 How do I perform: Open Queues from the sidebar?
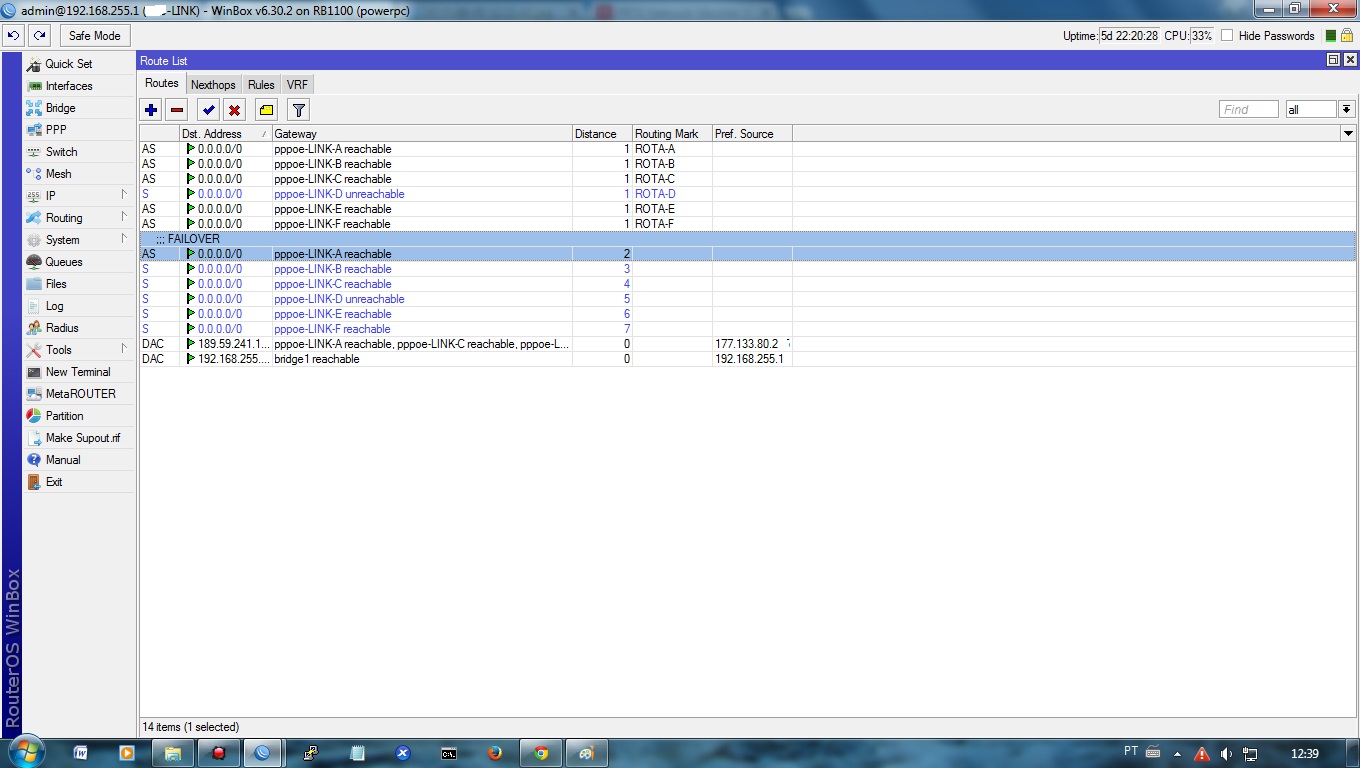click(x=79, y=262)
